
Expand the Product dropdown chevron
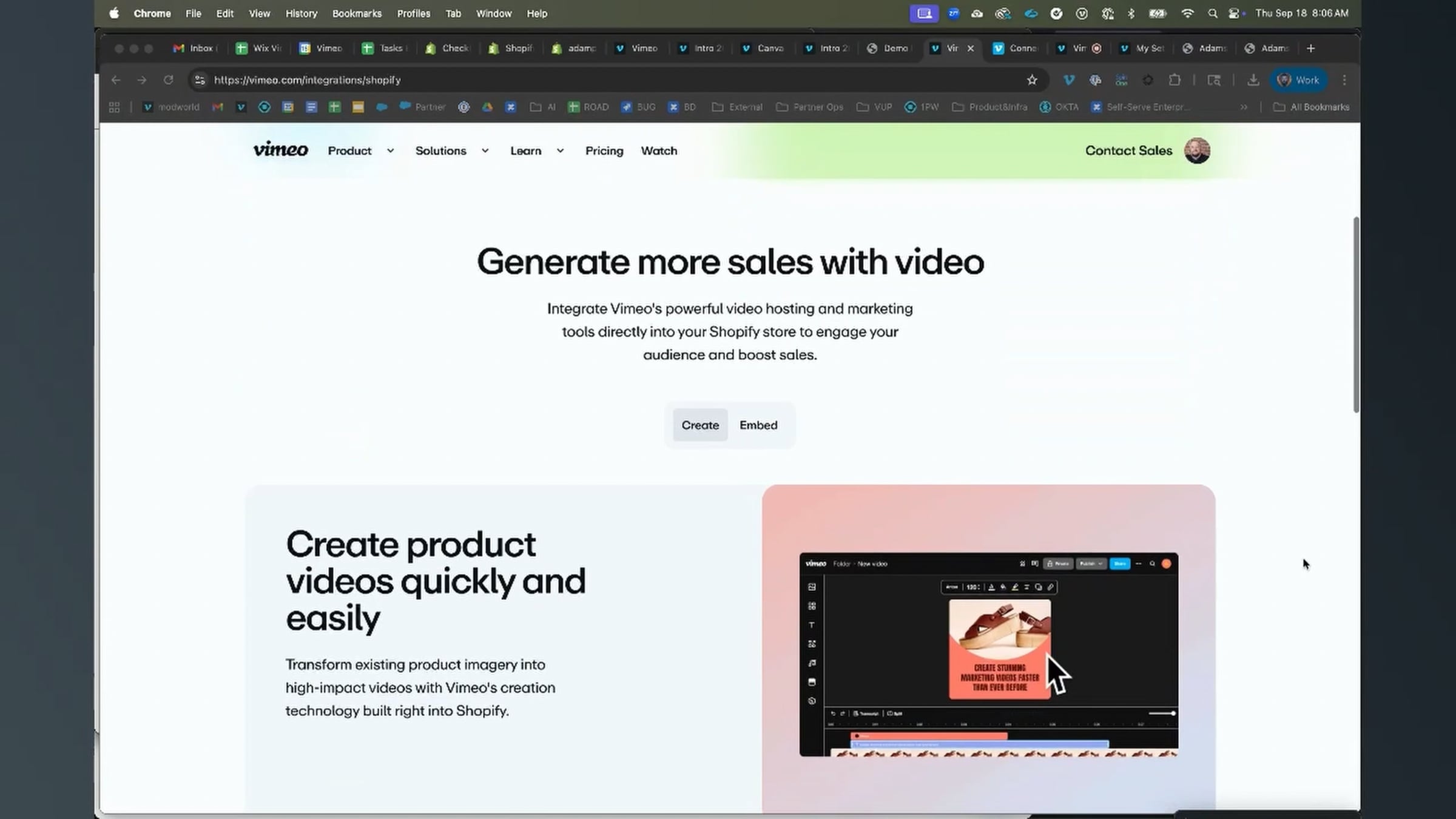point(390,151)
